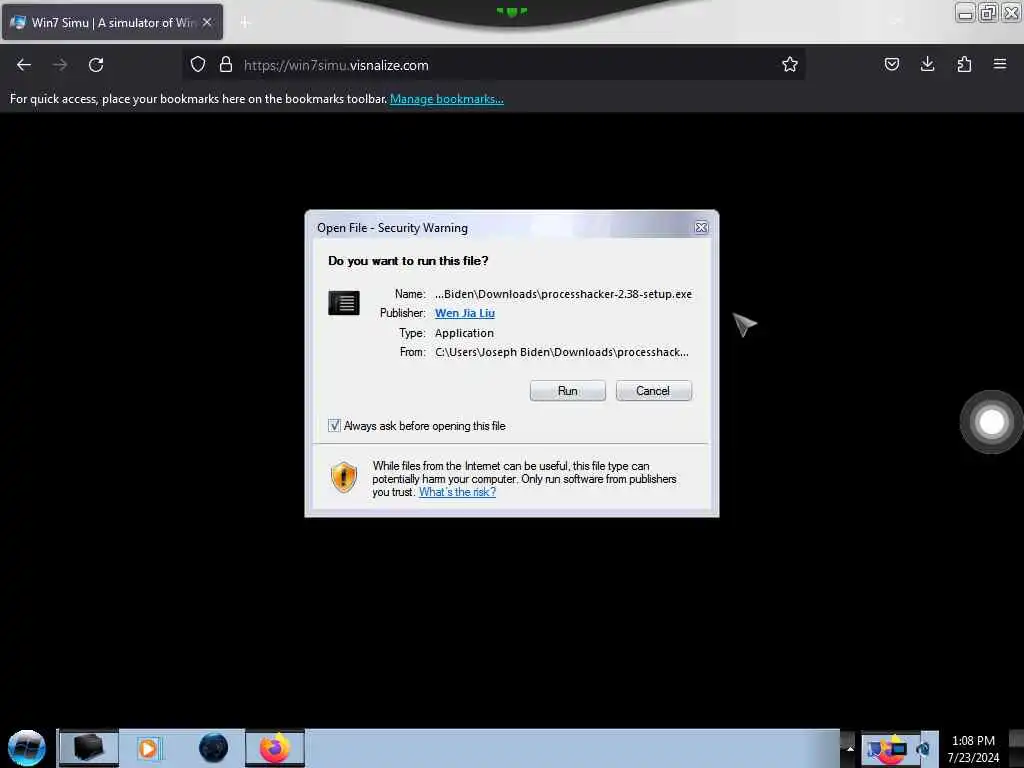Click the Run button in security warning
Viewport: 1024px width, 768px height.
[x=567, y=391]
